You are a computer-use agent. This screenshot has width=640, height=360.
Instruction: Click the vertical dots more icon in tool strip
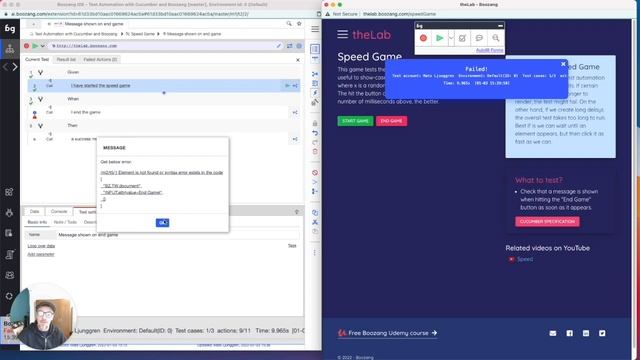315,253
